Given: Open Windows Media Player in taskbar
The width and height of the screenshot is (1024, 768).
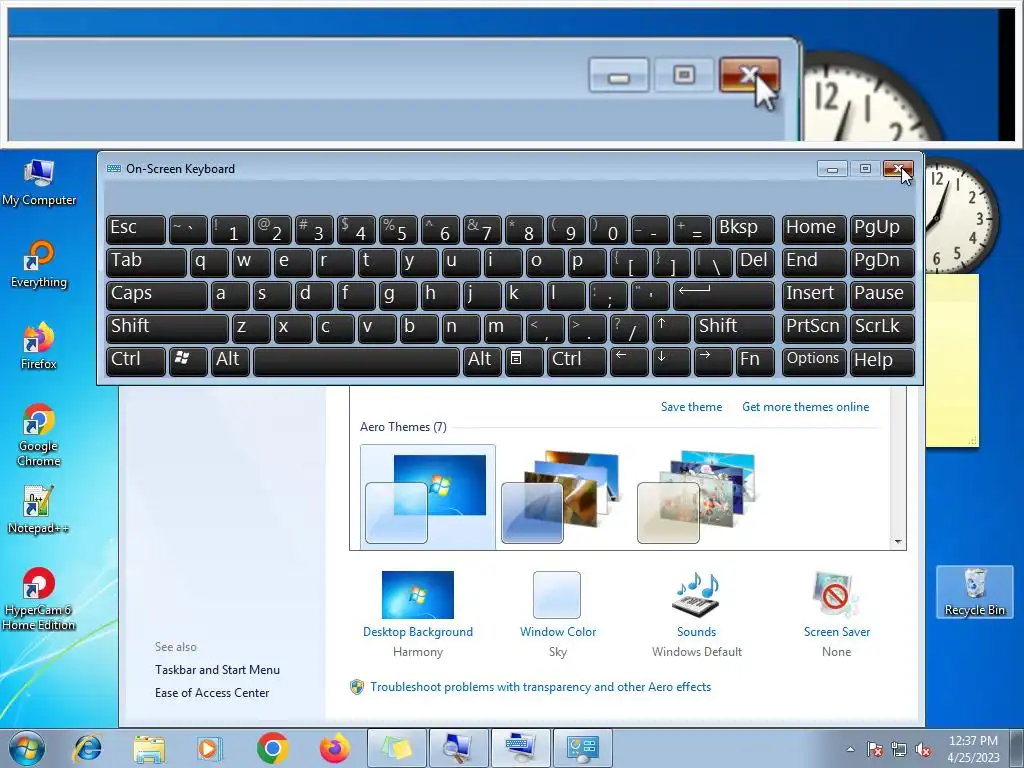Looking at the screenshot, I should tap(210, 748).
